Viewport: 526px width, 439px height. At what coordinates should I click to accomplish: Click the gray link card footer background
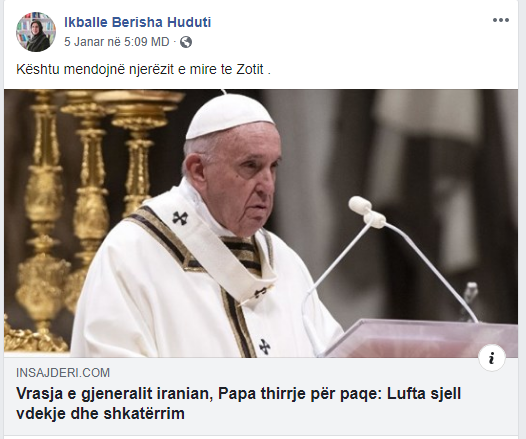(x=261, y=396)
